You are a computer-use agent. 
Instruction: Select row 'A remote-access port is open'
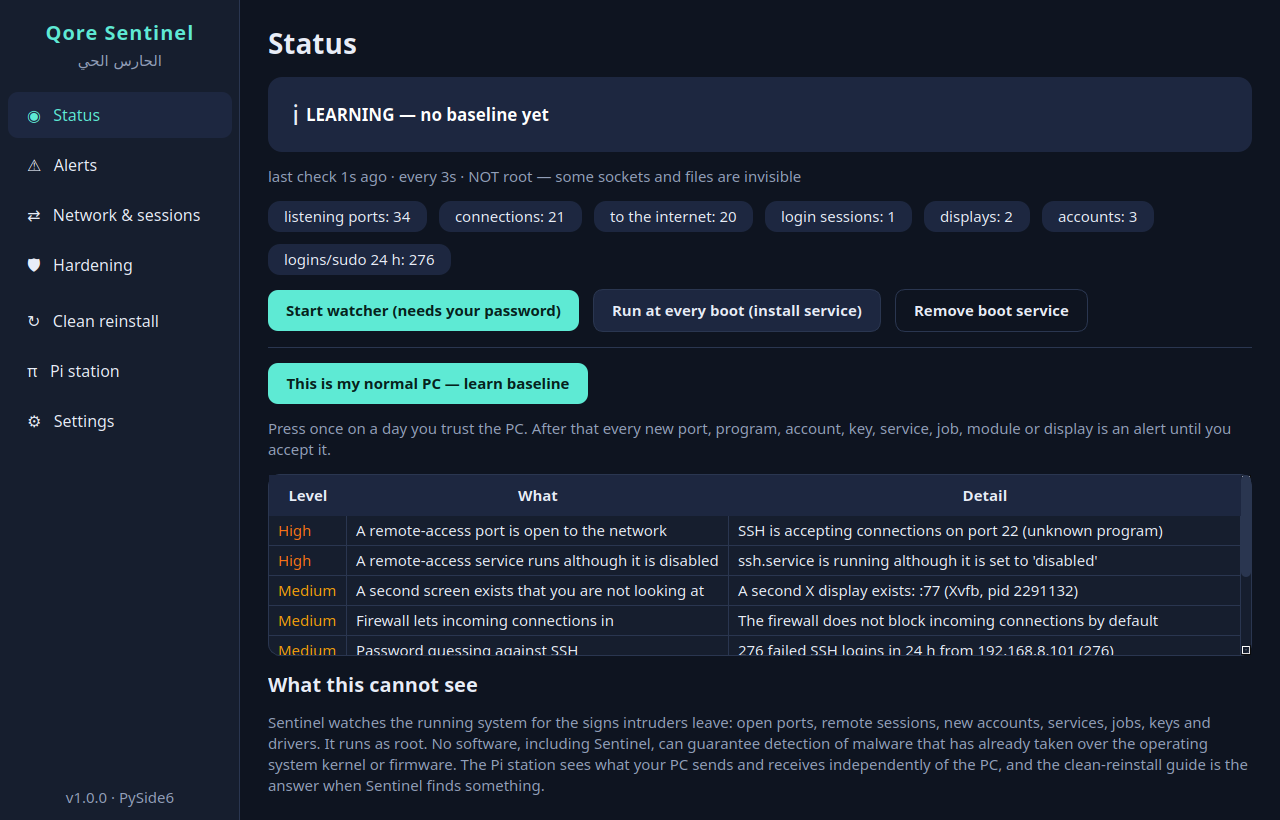[x=755, y=531]
